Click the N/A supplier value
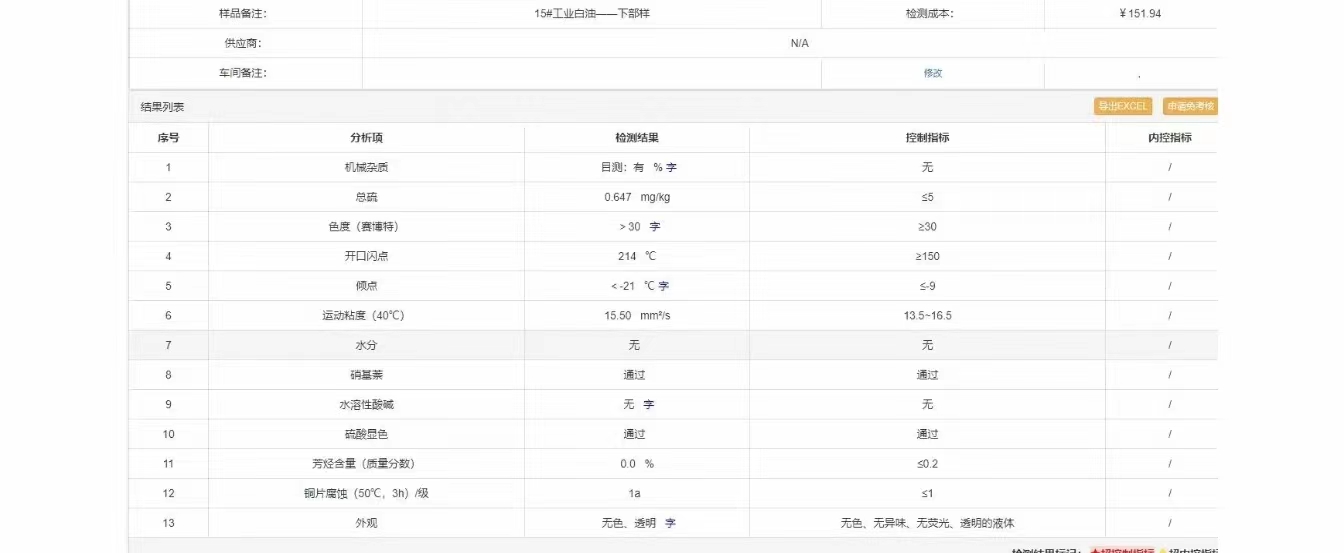This screenshot has width=1344, height=553. 800,43
